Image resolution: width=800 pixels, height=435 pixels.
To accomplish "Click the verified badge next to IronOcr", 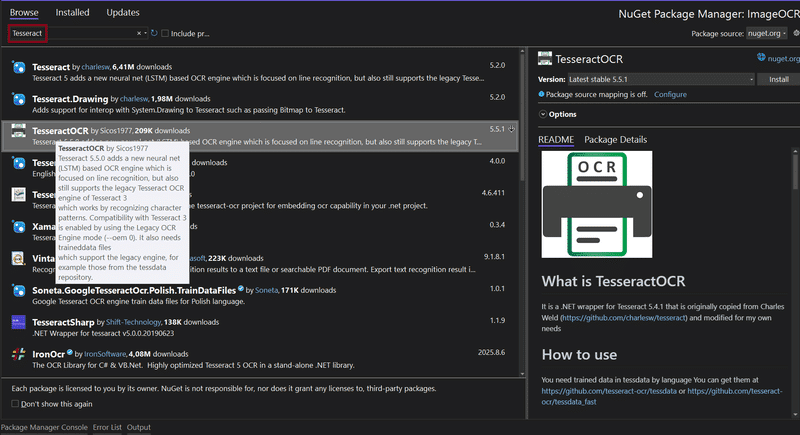I will 70,352.
